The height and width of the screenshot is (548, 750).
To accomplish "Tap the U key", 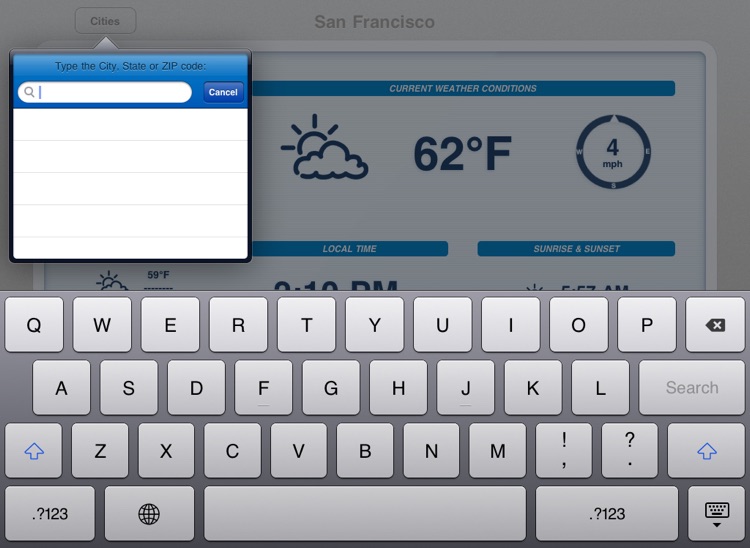I will pyautogui.click(x=442, y=325).
